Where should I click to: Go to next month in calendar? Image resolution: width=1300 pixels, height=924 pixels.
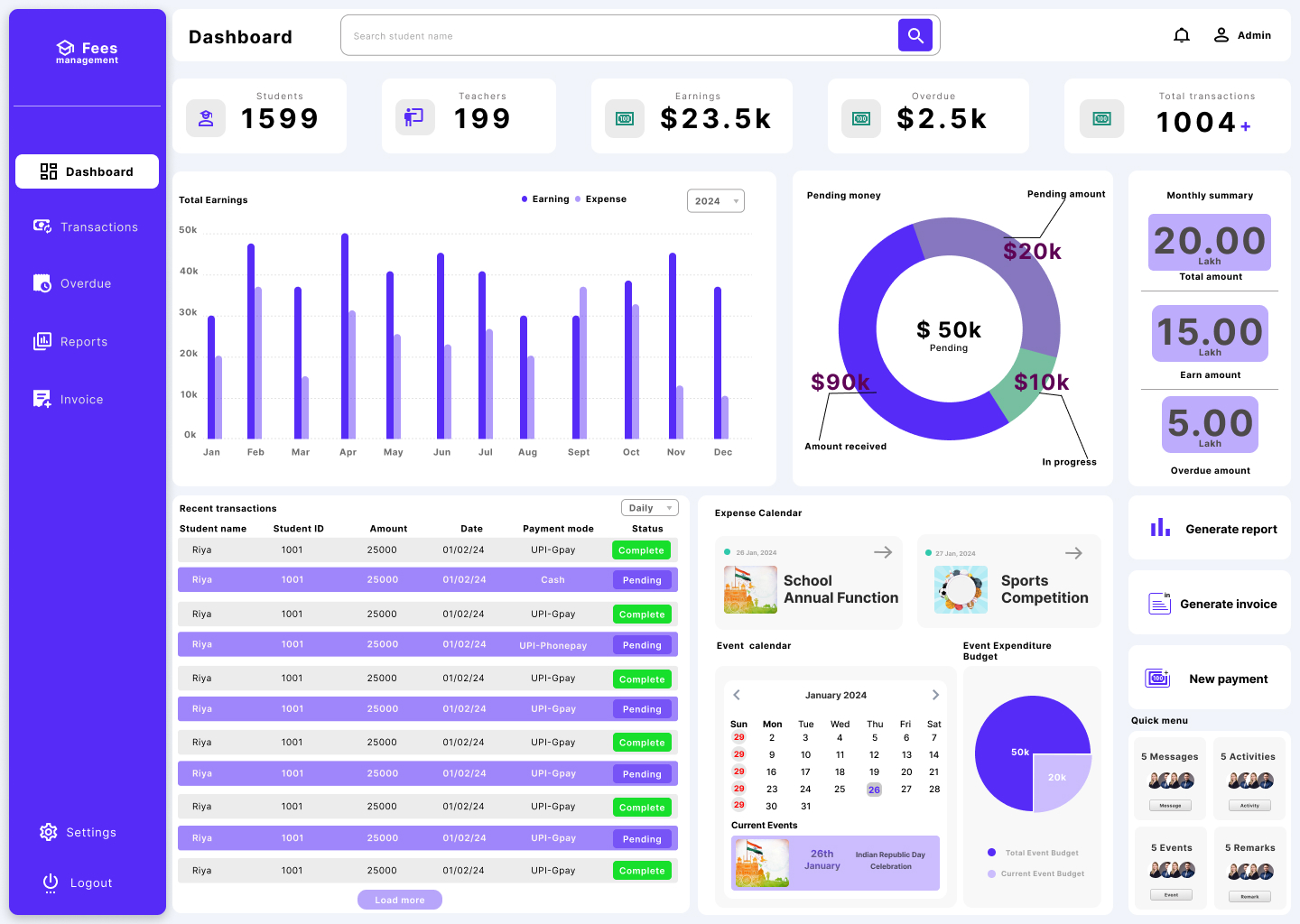point(935,695)
